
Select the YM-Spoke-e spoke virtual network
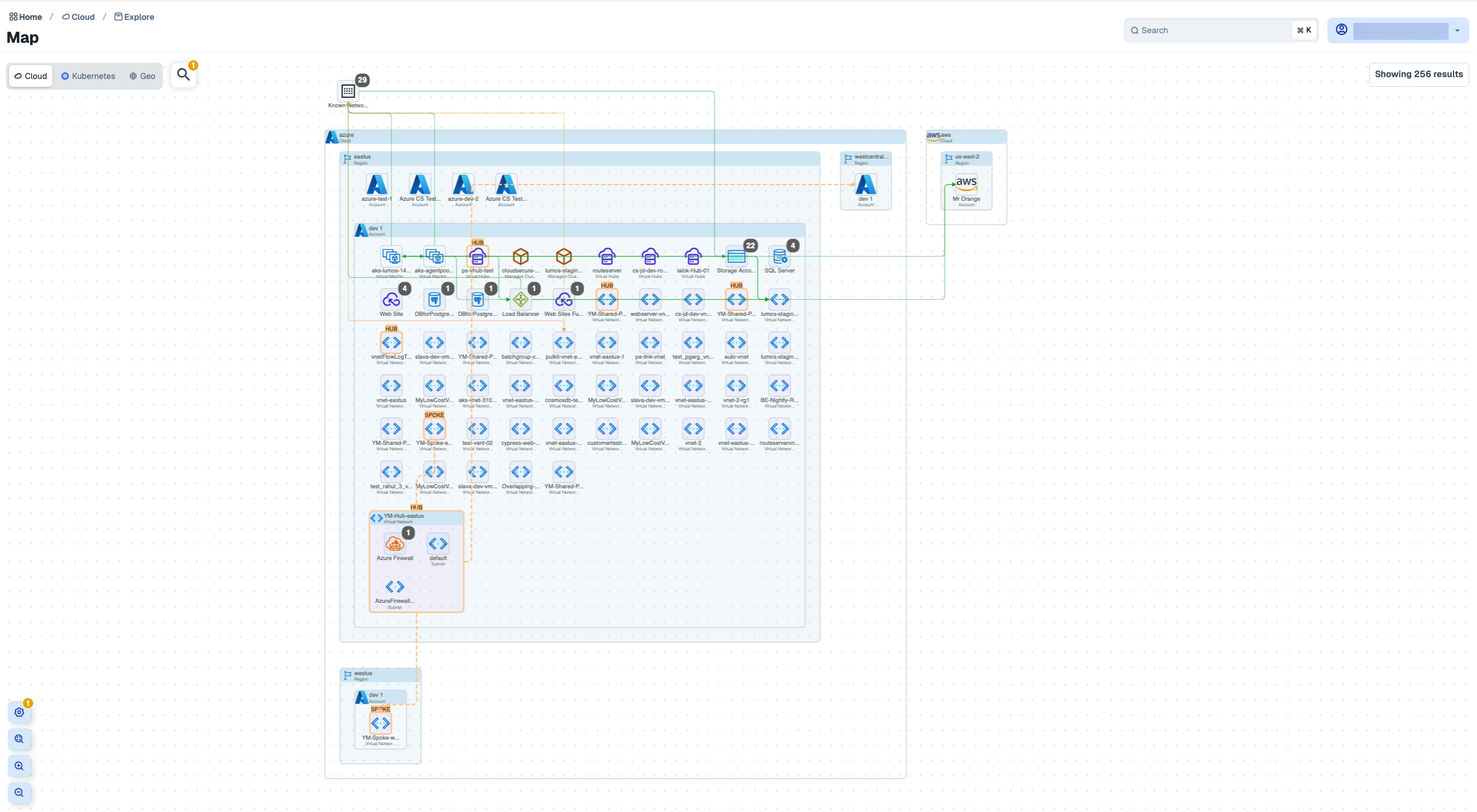coord(434,429)
